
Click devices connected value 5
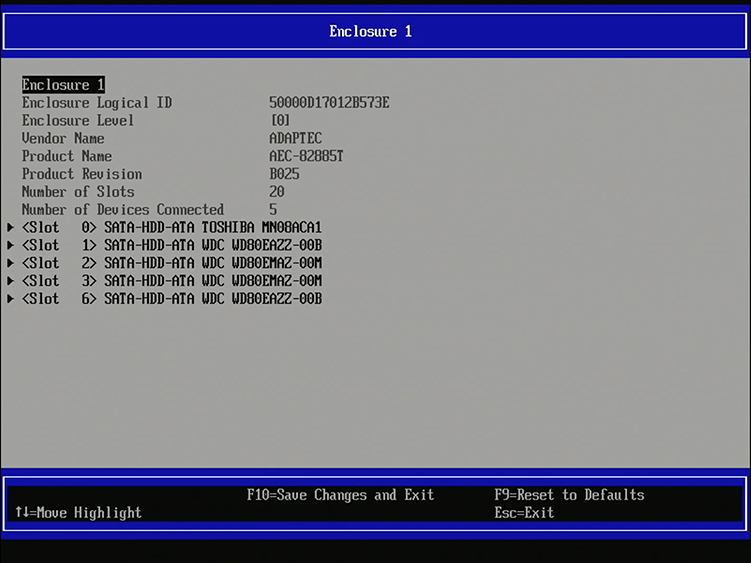[x=273, y=209]
